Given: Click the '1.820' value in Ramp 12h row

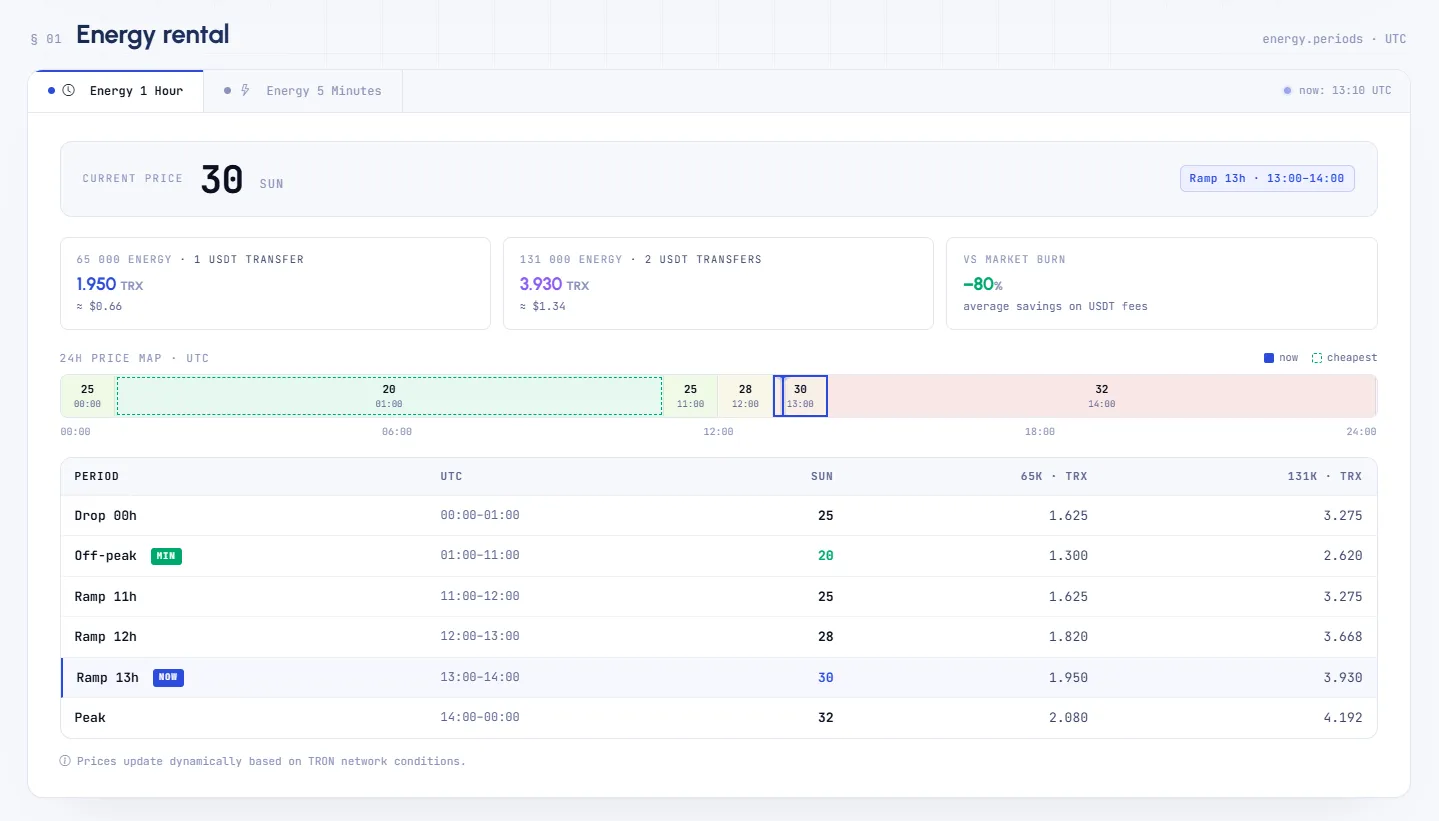Looking at the screenshot, I should [x=1068, y=637].
